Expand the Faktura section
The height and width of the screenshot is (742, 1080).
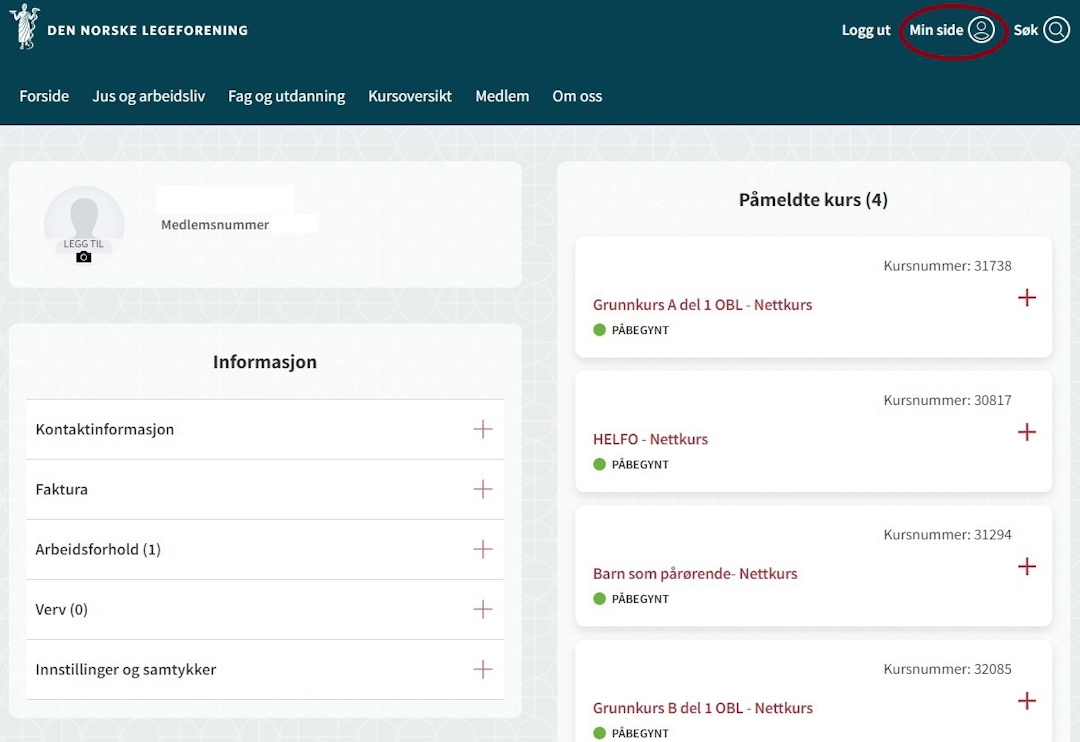click(x=483, y=489)
